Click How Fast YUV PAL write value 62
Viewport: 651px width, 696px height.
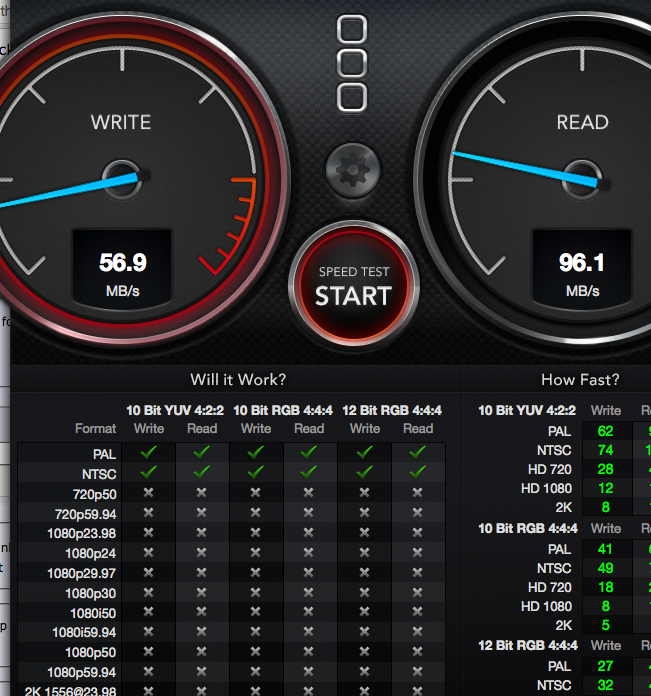coord(605,431)
